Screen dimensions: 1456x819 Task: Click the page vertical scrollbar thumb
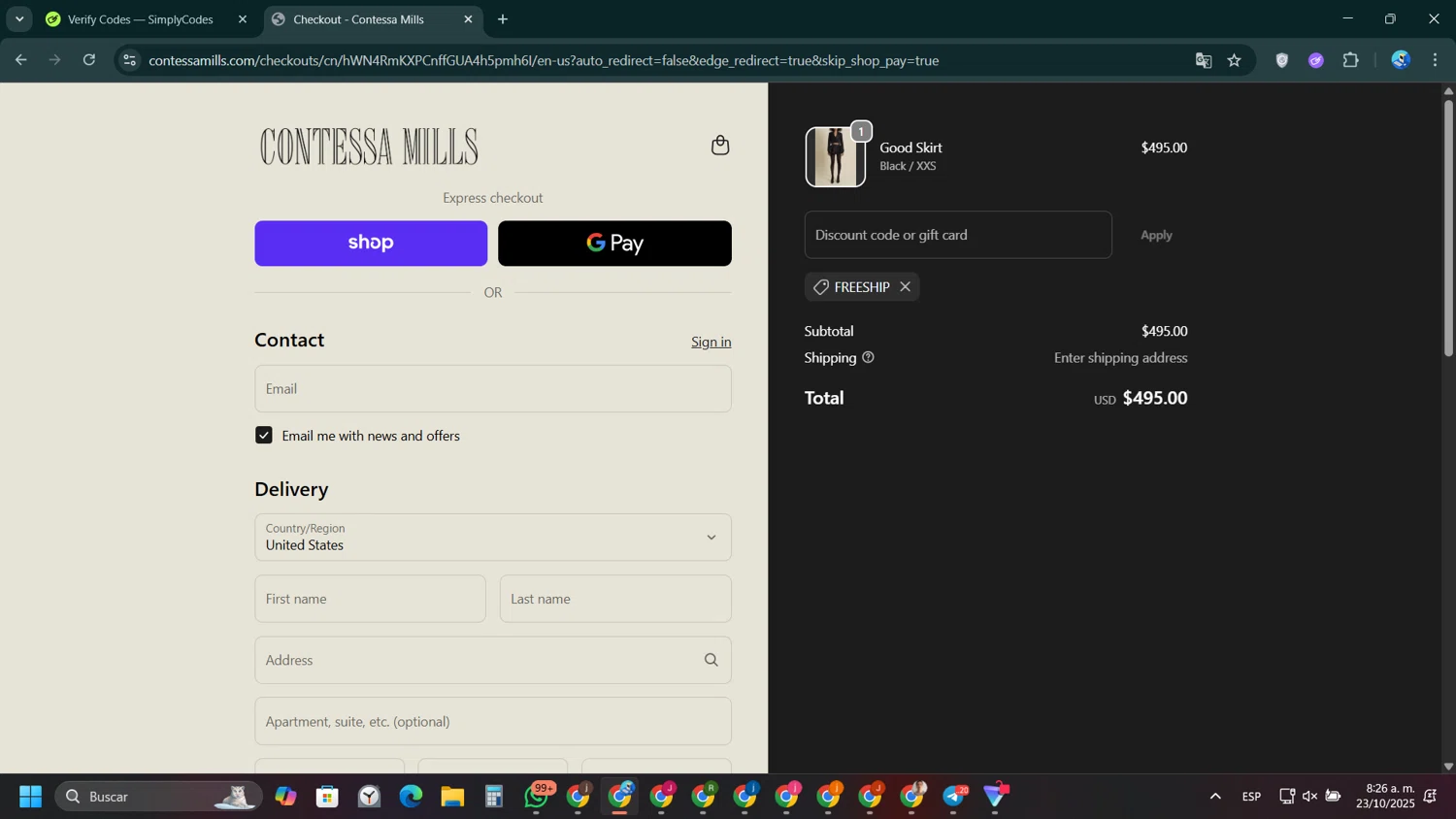(x=1448, y=228)
